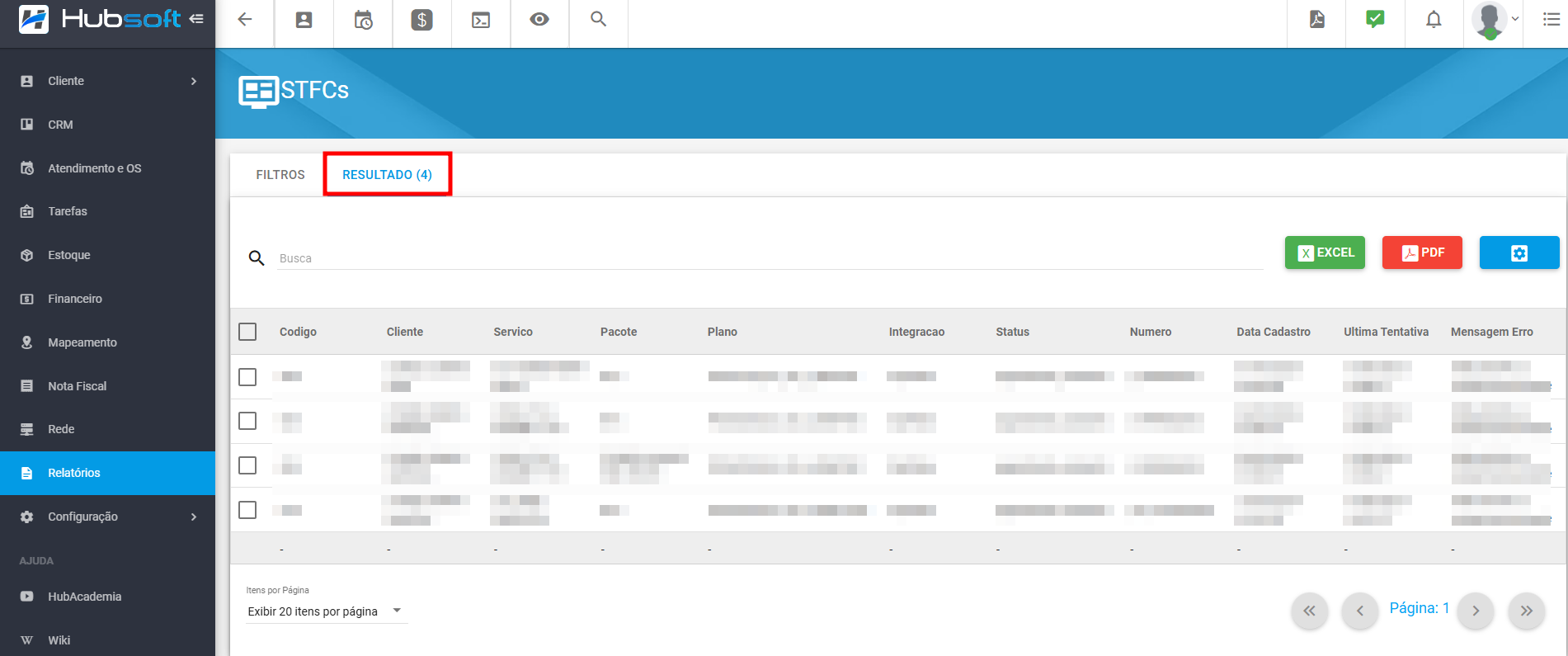Image resolution: width=1568 pixels, height=656 pixels.
Task: Sort by the Ultima Tentativa column header
Action: click(1386, 332)
